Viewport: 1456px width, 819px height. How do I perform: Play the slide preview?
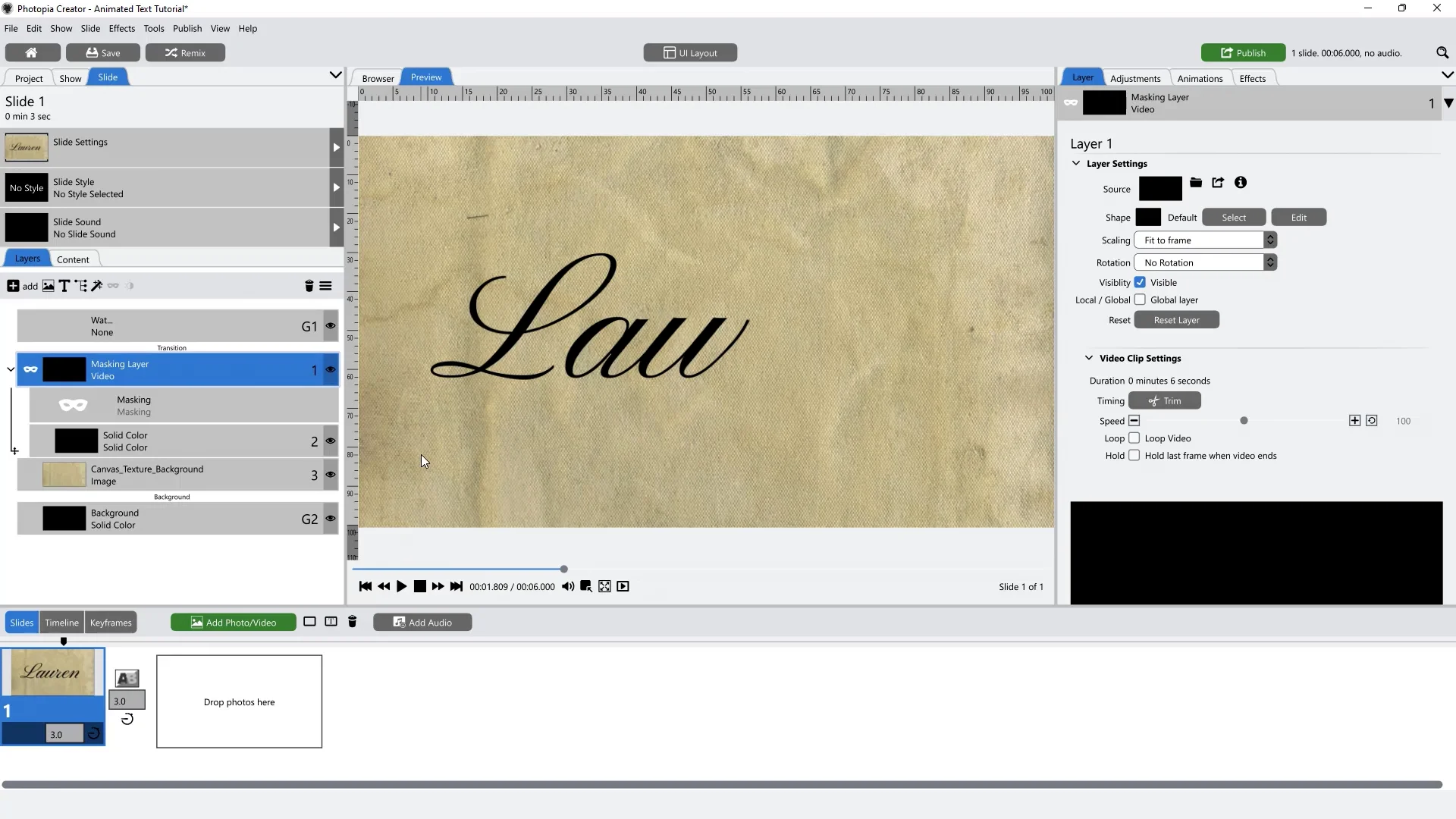(401, 586)
